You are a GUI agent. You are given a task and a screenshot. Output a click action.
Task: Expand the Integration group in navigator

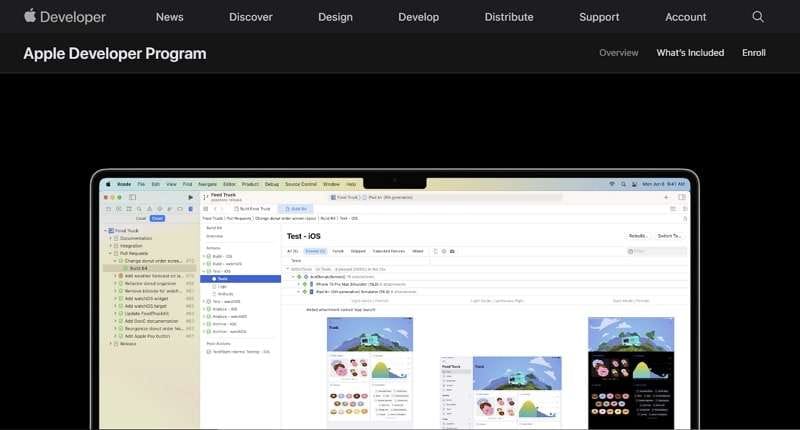tap(110, 246)
